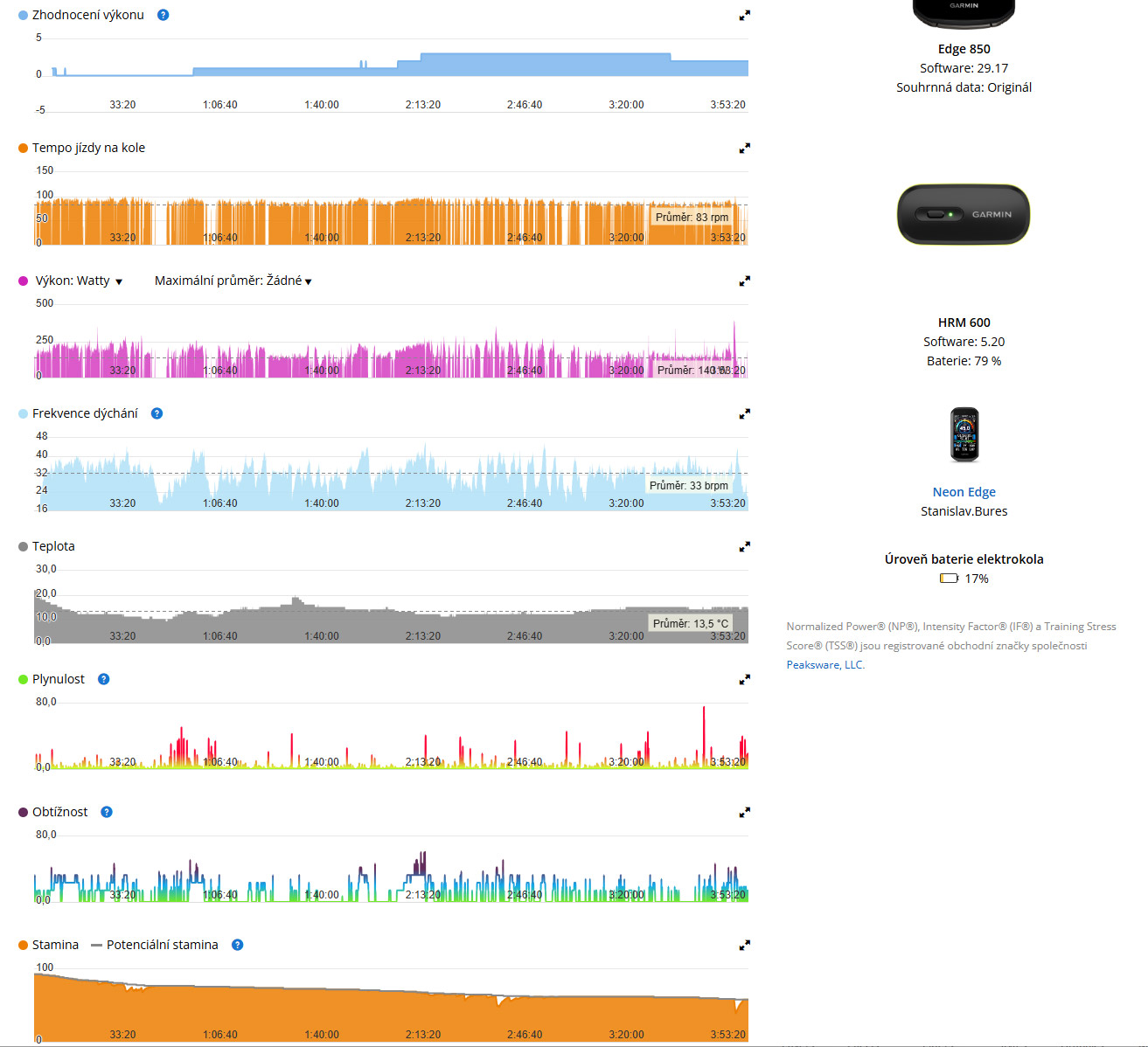
Task: Follow the Peaksware, LLC link
Action: pos(824,665)
